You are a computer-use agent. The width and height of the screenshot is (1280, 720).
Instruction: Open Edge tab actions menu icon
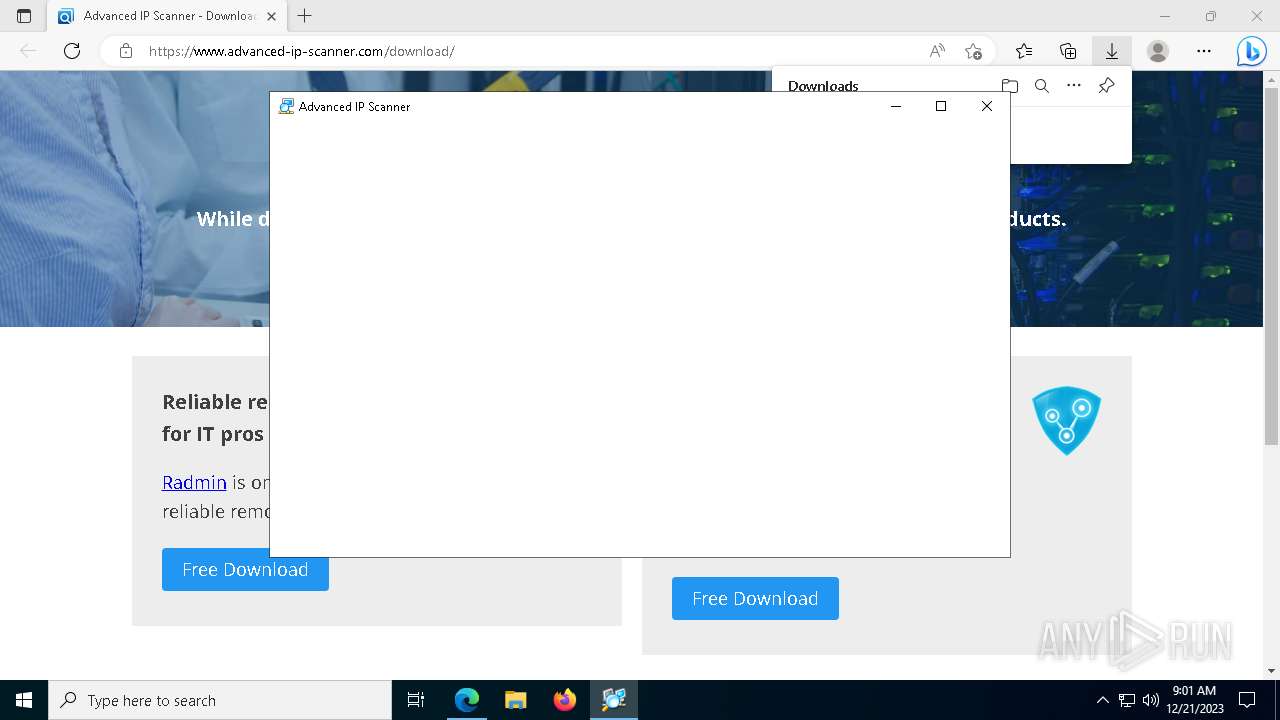tap(24, 16)
